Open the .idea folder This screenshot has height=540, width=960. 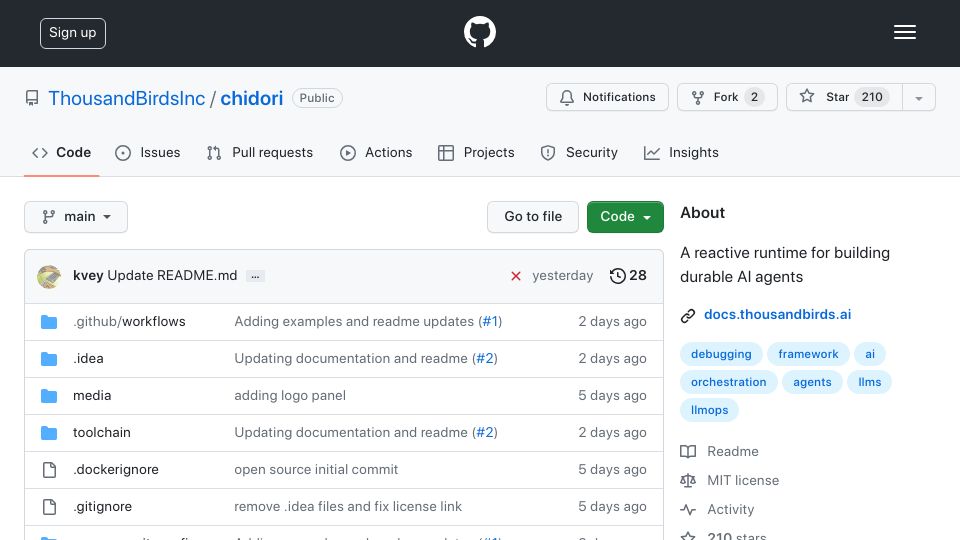[88, 359]
